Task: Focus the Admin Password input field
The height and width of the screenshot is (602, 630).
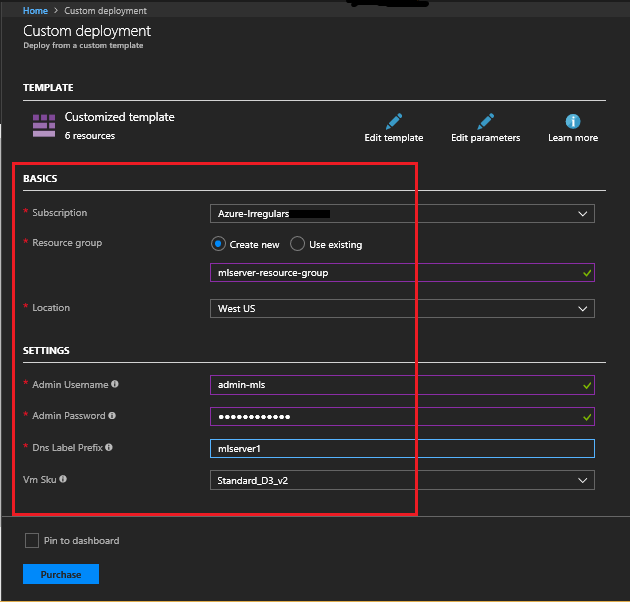Action: [402, 417]
